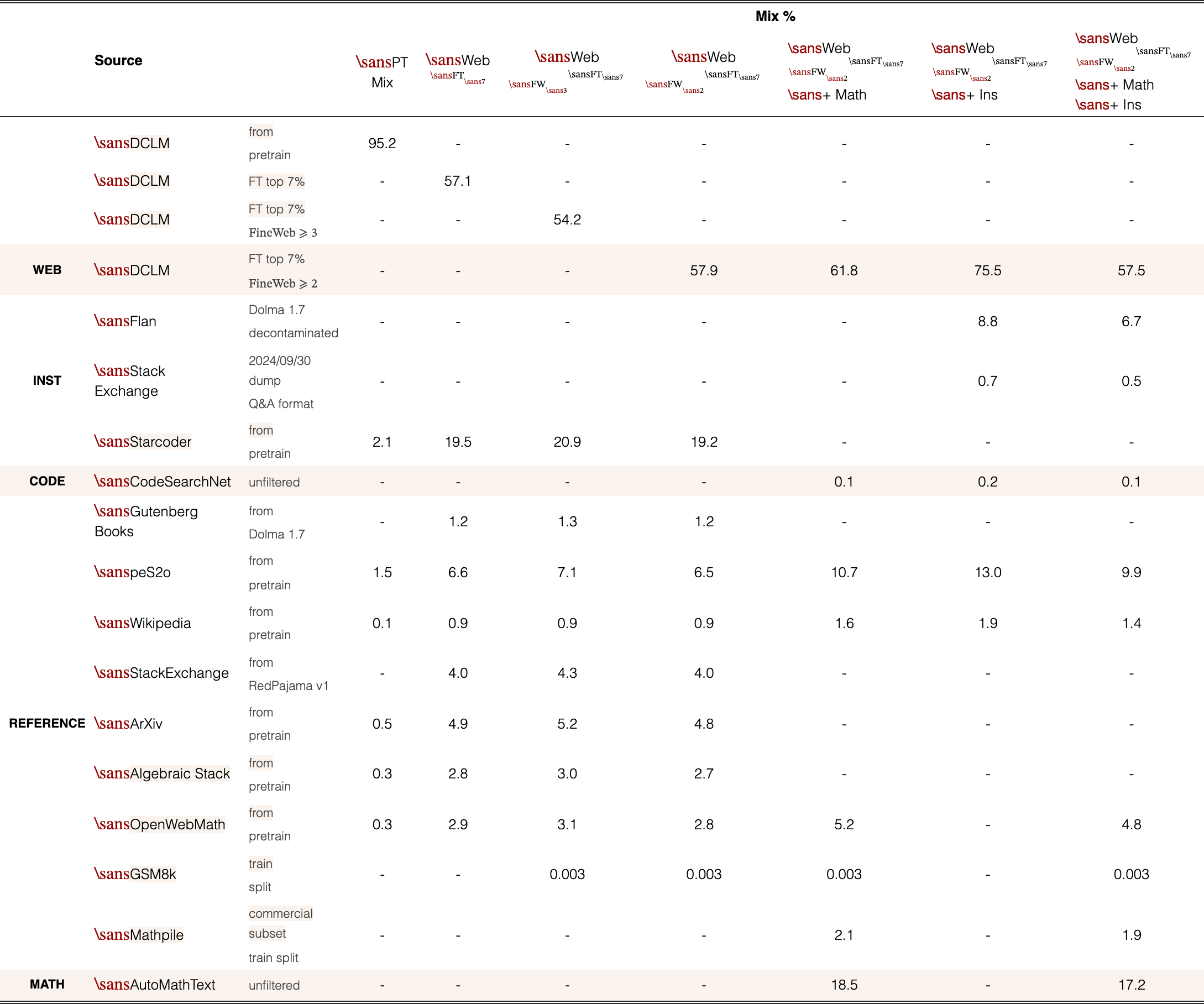Click the Starcoder source name

(x=142, y=442)
